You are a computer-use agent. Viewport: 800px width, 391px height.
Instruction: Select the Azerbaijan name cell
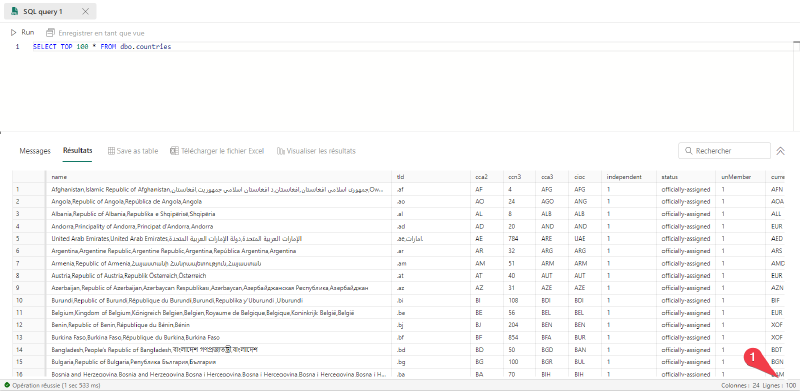[x=218, y=288]
